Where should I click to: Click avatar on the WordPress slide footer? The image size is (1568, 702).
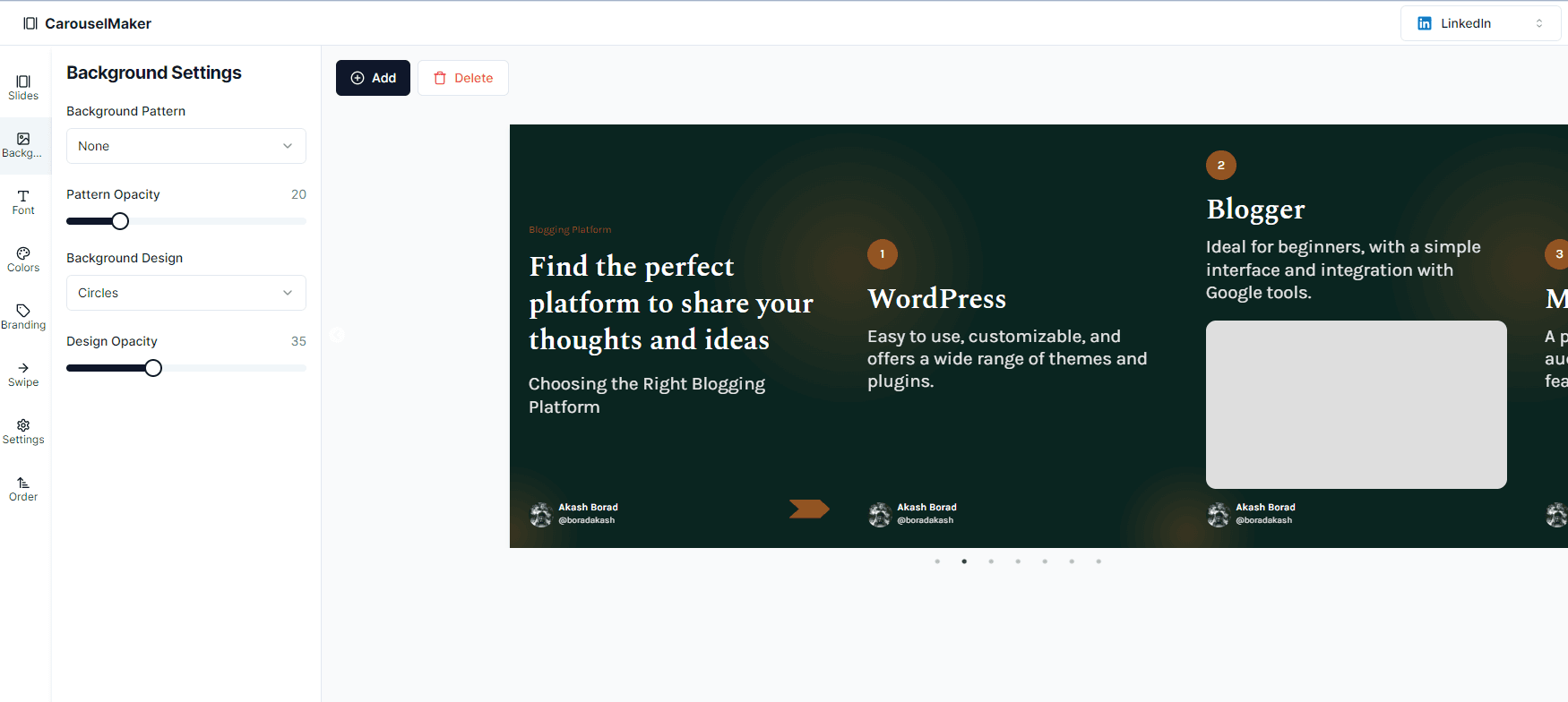tap(880, 515)
